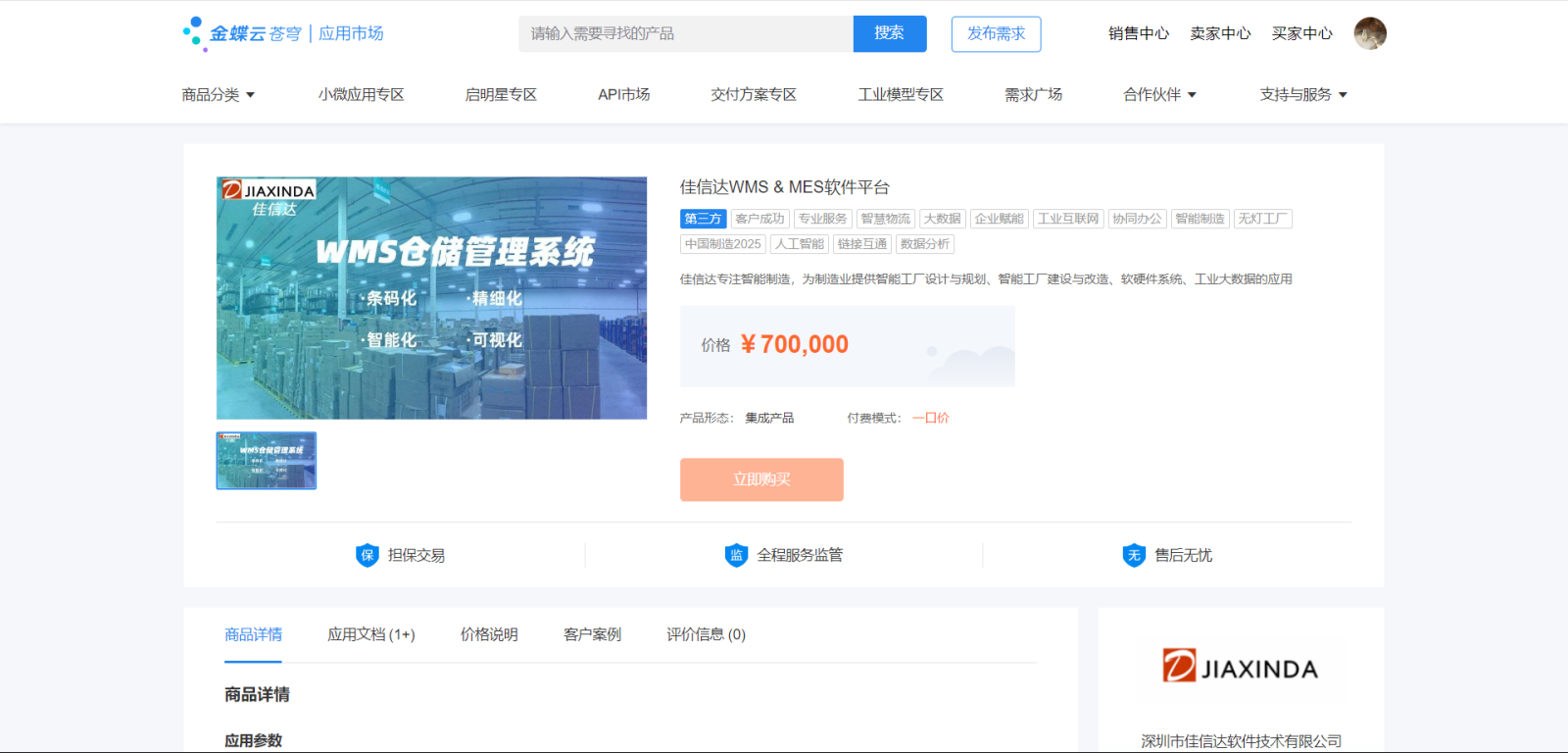Expand the 支持与服务 dropdown menu

pos(1302,95)
